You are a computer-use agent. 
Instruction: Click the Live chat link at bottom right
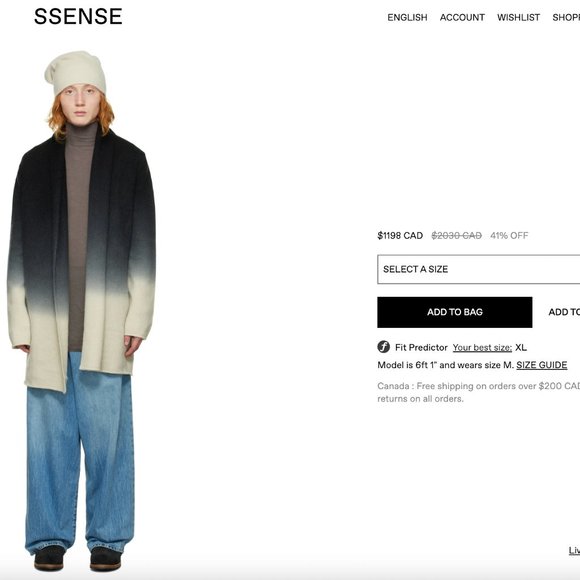tap(574, 550)
